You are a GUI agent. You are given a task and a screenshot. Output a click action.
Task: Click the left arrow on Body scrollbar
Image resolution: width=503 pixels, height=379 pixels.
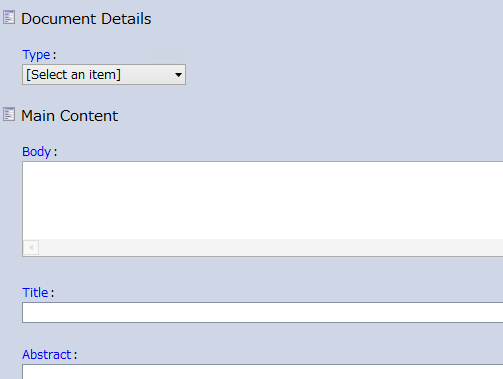[x=31, y=248]
